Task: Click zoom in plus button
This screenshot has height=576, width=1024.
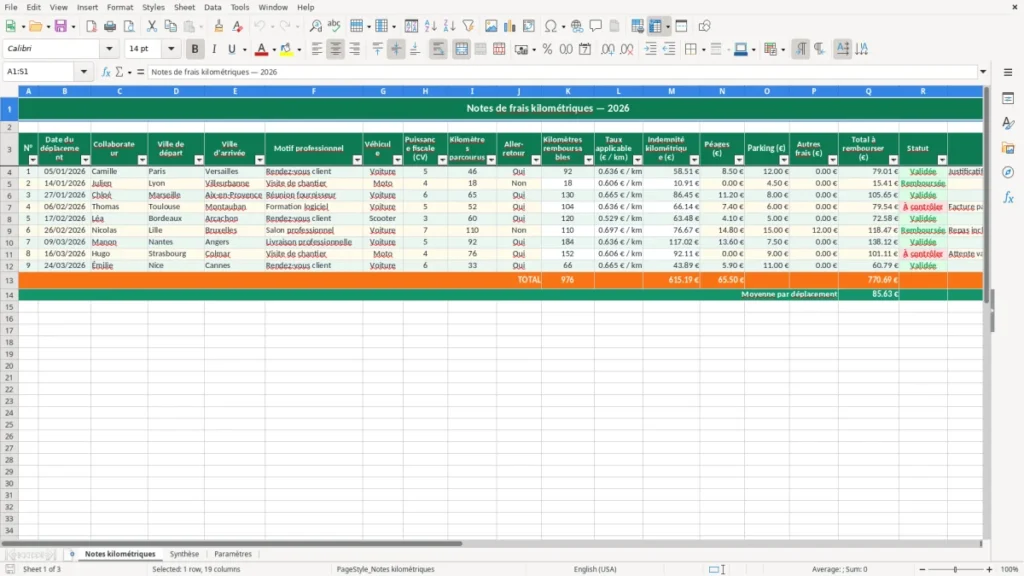Action: pos(989,569)
